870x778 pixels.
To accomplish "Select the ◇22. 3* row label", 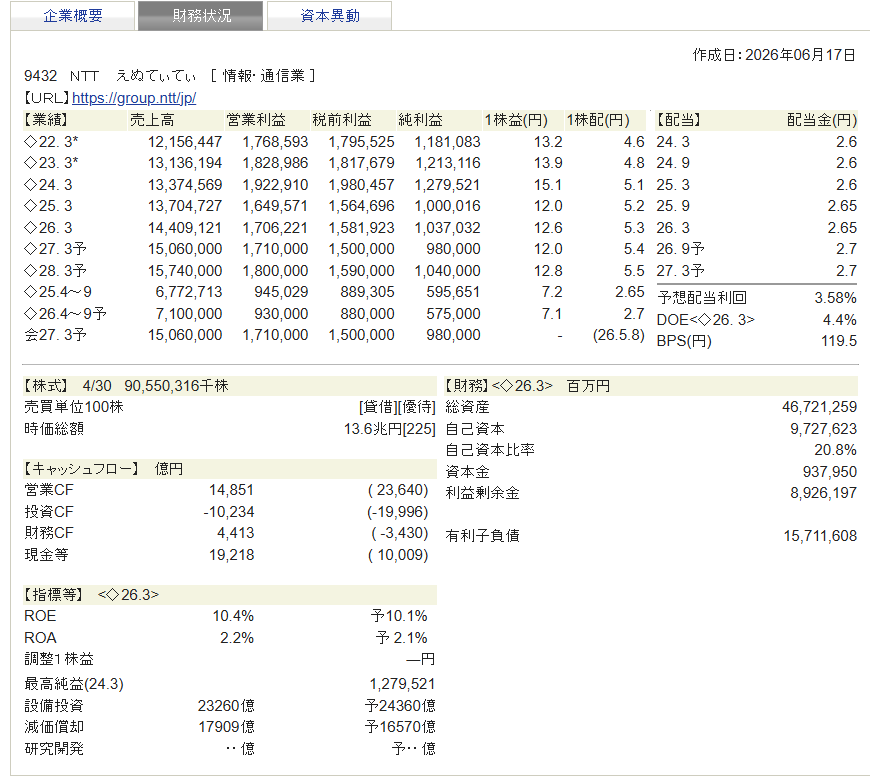I will pyautogui.click(x=51, y=142).
